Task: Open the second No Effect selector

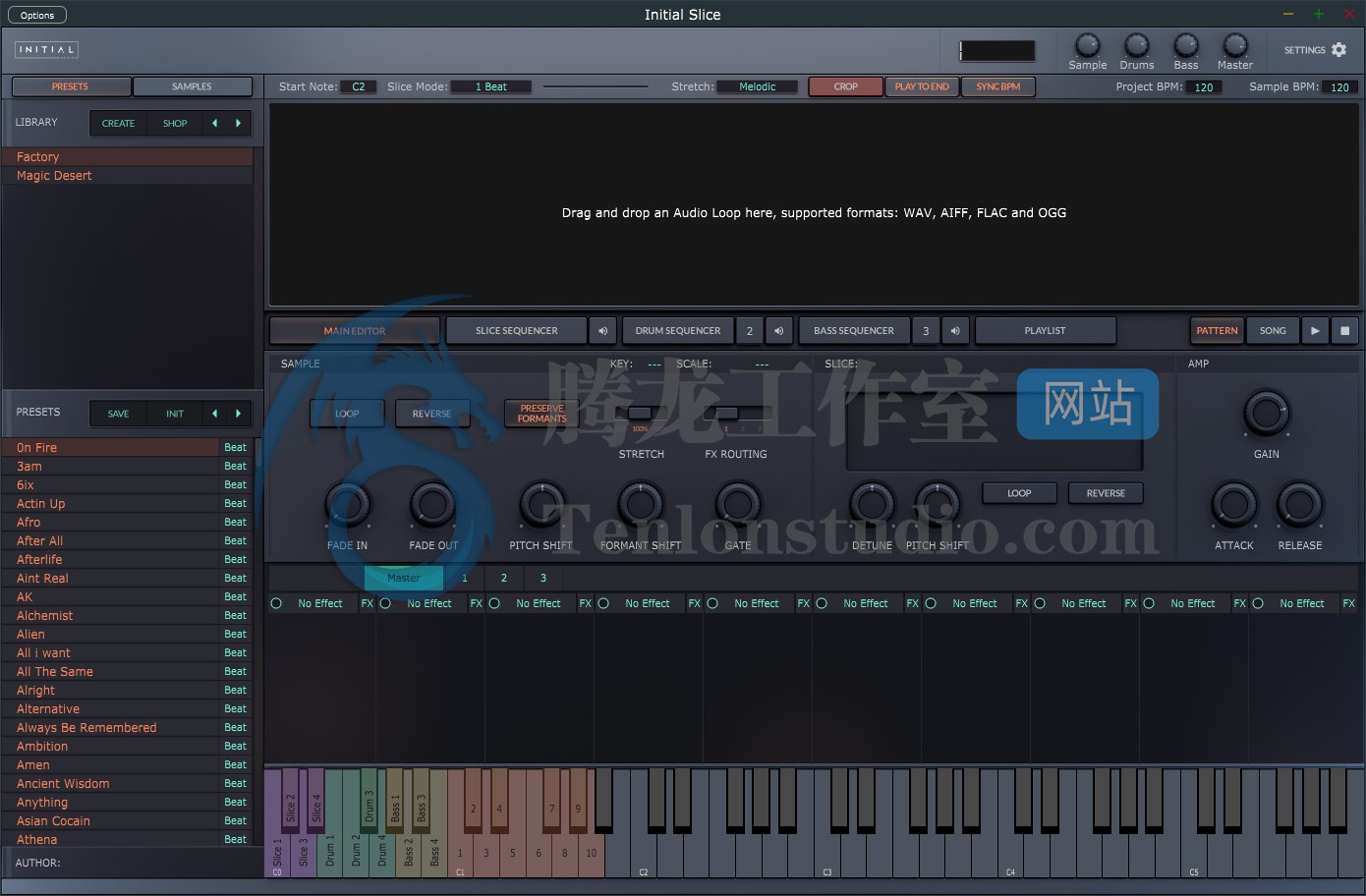Action: (429, 603)
